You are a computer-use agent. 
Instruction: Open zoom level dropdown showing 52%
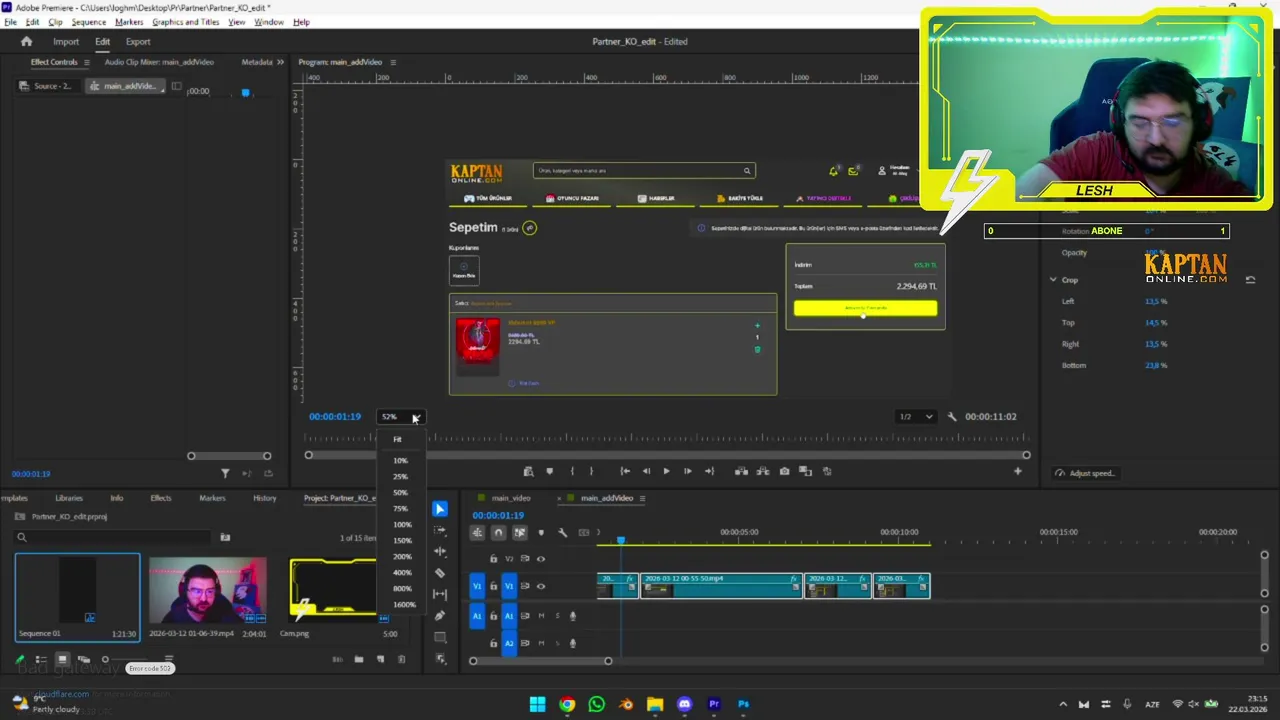tap(402, 416)
